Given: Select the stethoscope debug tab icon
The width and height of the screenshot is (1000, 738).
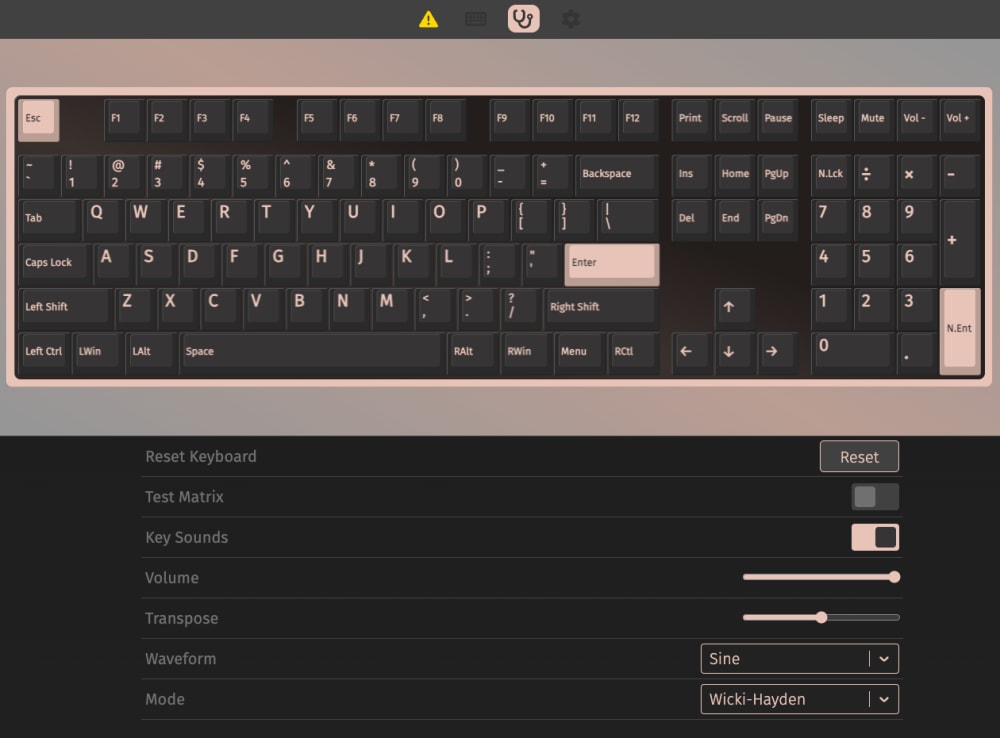Looking at the screenshot, I should pyautogui.click(x=523, y=18).
